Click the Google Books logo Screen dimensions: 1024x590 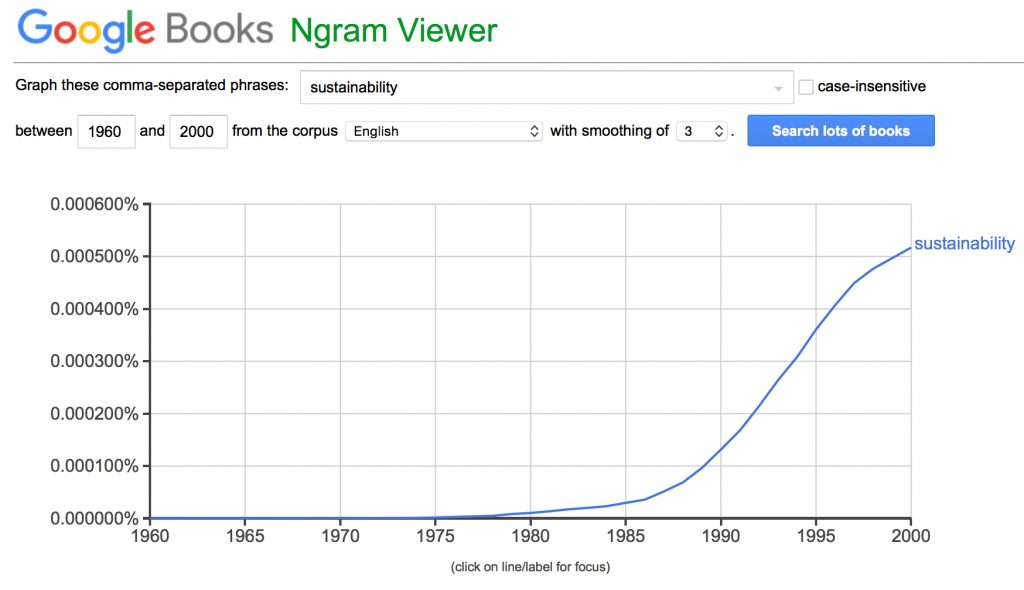145,30
